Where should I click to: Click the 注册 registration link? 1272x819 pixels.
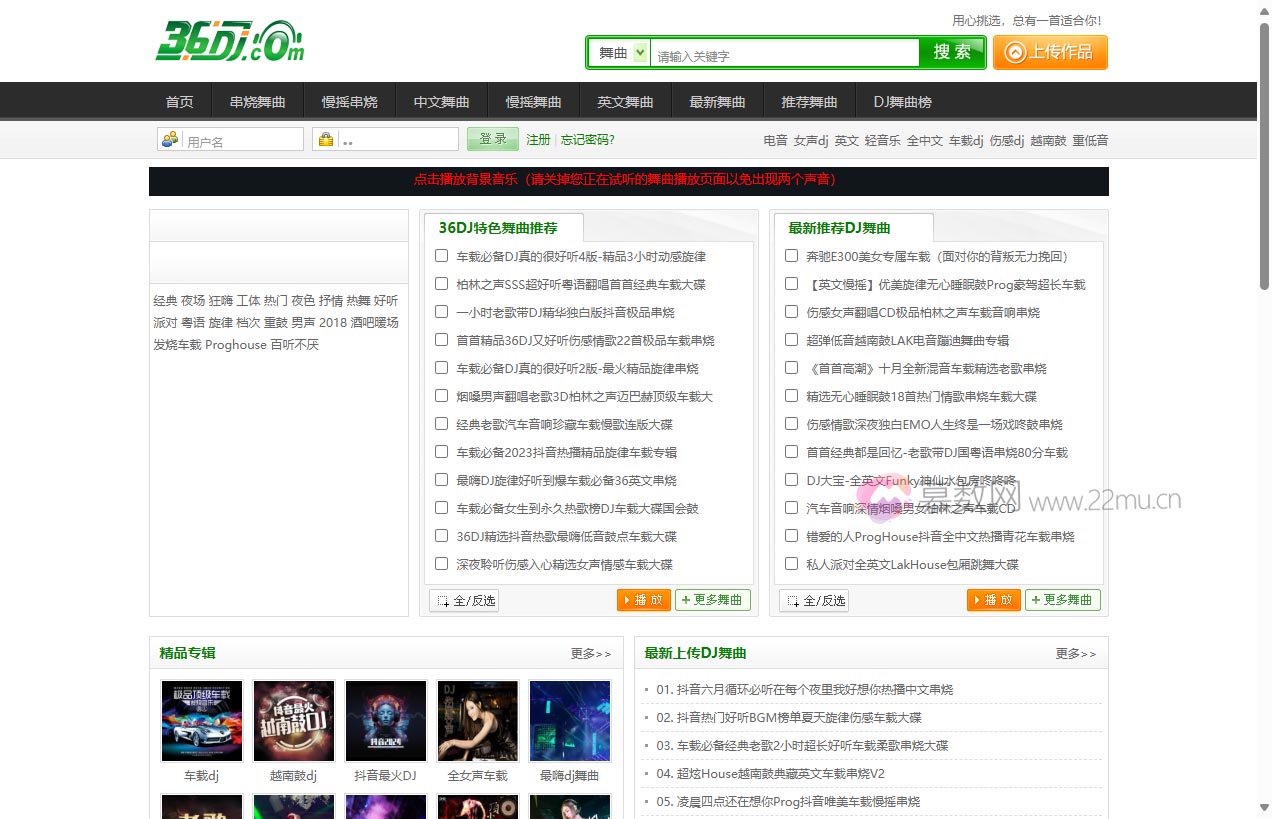point(537,139)
